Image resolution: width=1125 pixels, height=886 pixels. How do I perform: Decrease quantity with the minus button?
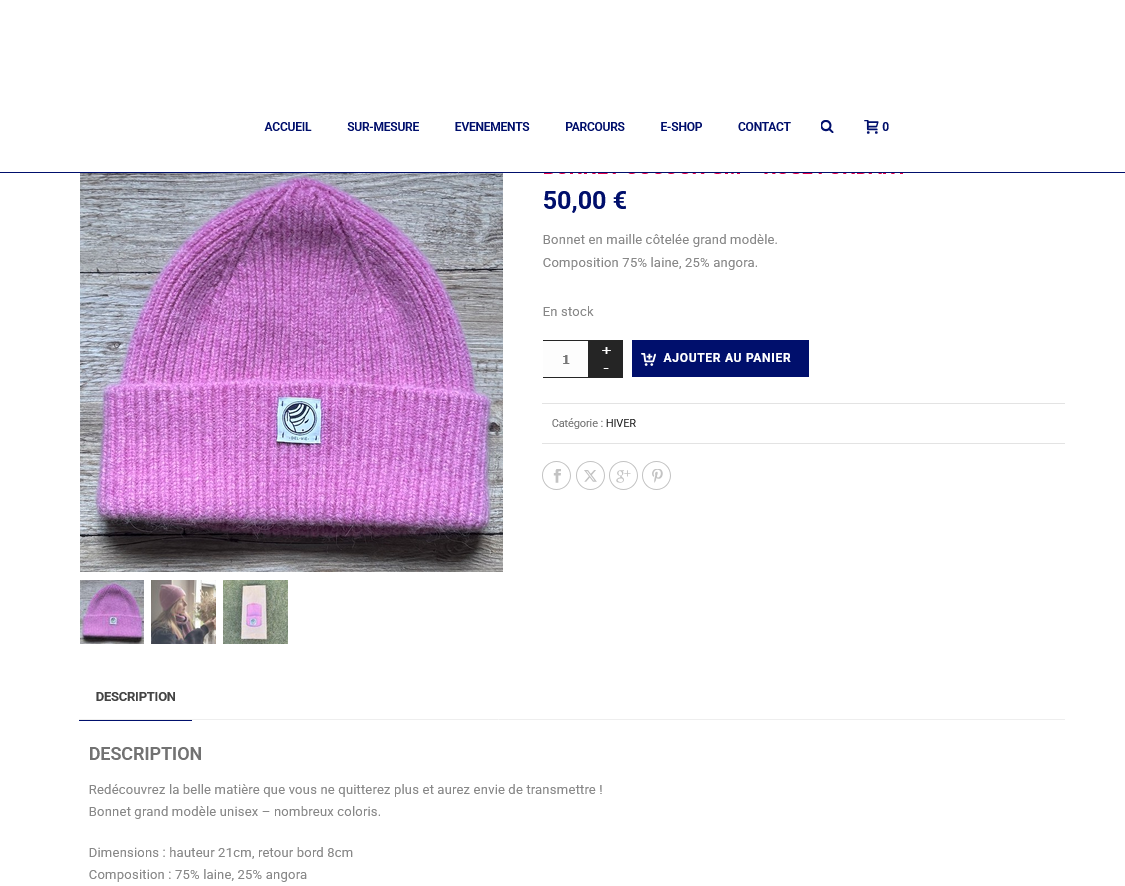click(x=606, y=368)
